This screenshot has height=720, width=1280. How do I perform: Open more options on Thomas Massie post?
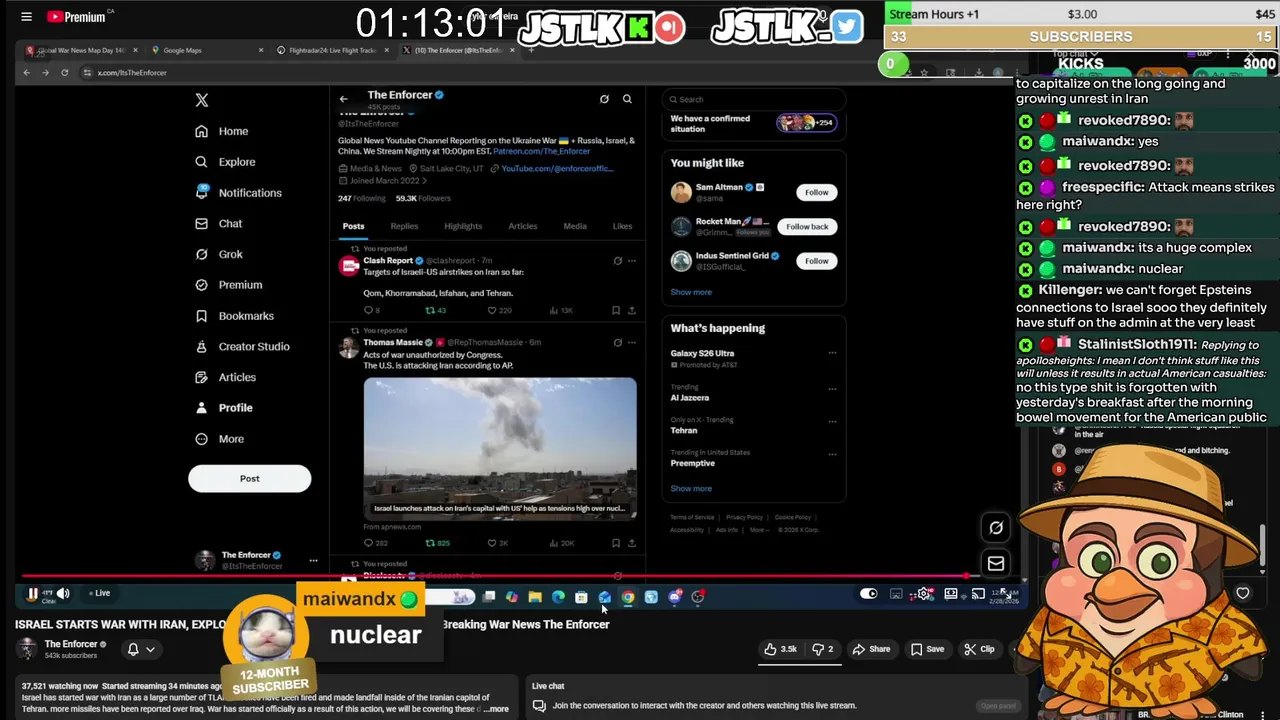click(631, 342)
